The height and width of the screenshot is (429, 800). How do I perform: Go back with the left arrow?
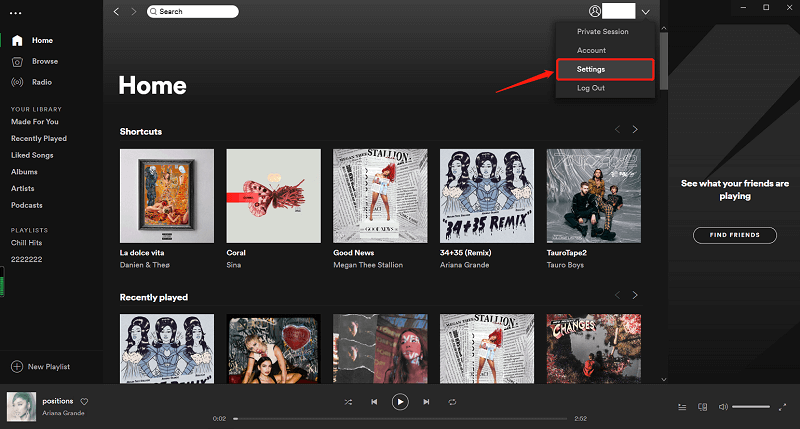pos(116,11)
